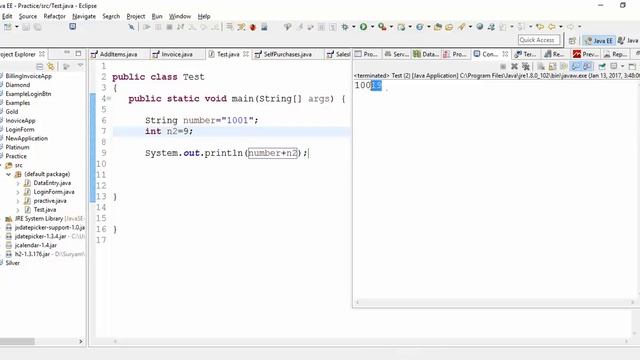Switch to the Java perspective
Image resolution: width=640 pixels, height=360 pixels.
629,40
